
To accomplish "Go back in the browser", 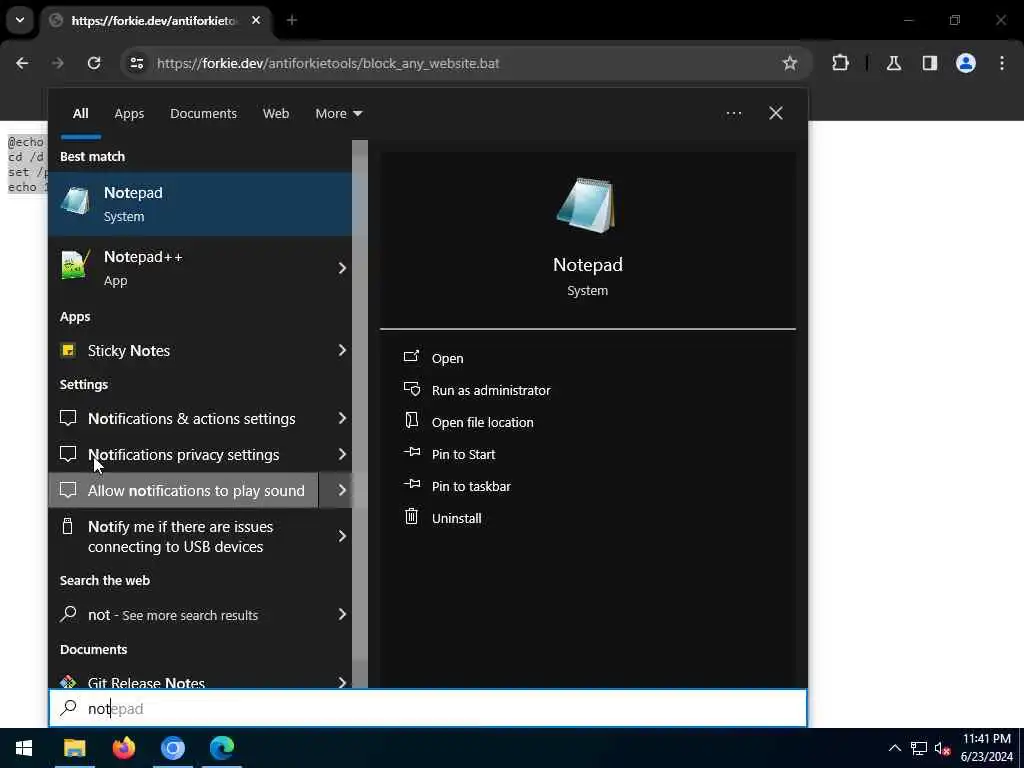I will [22, 63].
